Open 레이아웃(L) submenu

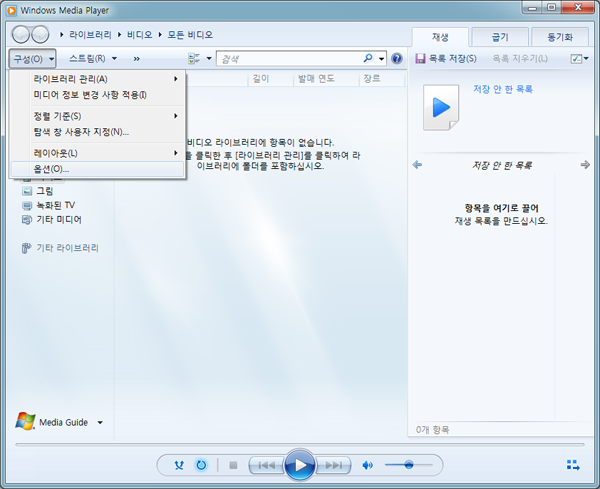[x=98, y=153]
